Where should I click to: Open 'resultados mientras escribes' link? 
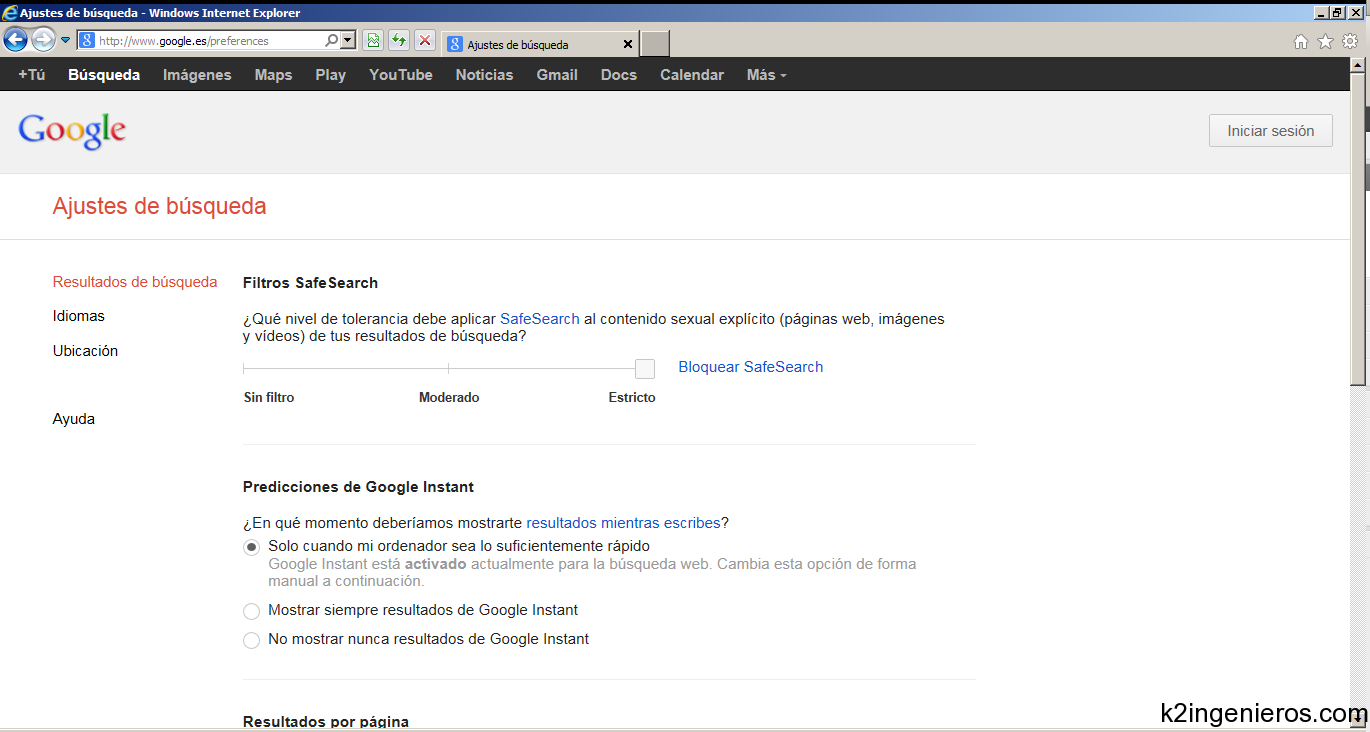click(623, 523)
